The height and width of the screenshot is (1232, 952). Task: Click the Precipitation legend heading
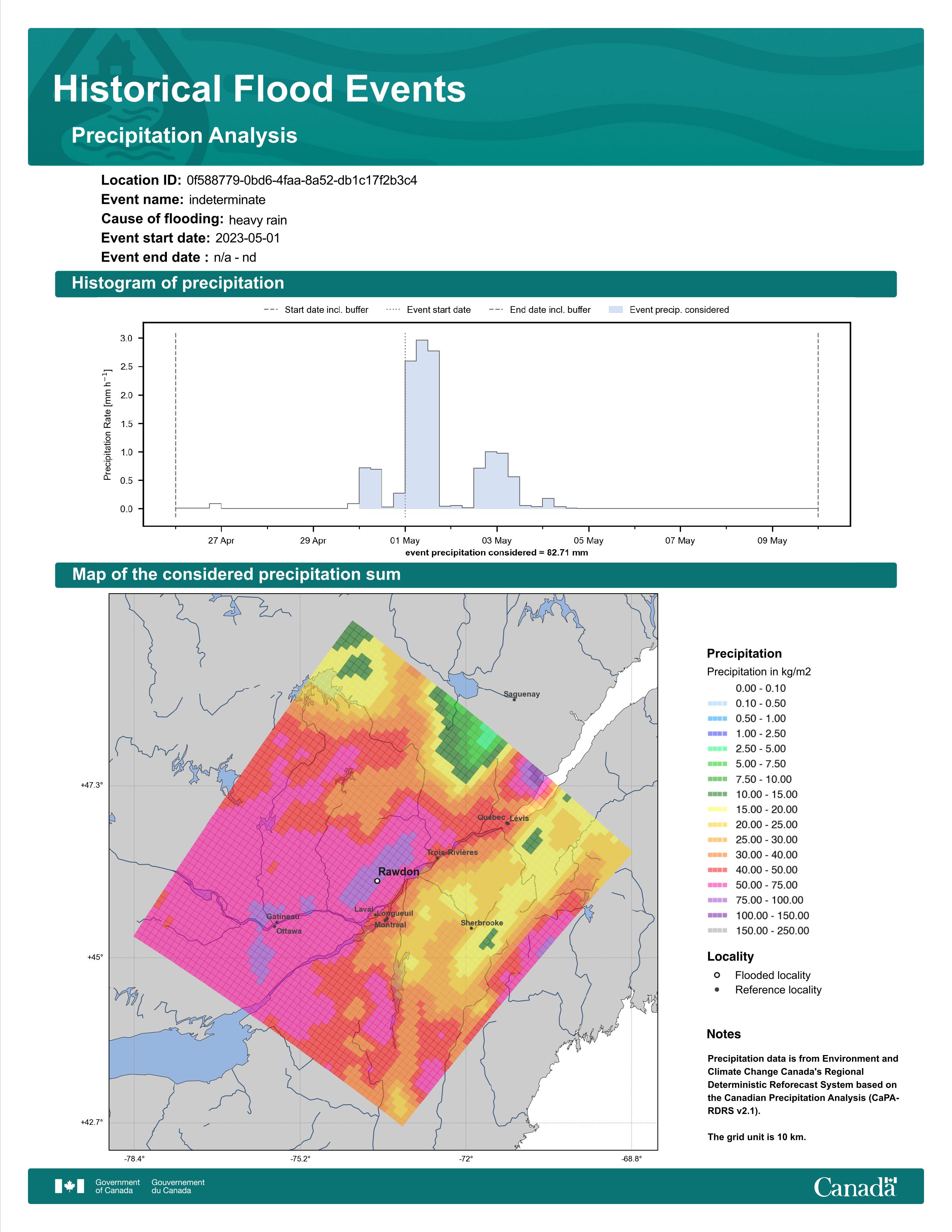coord(744,654)
